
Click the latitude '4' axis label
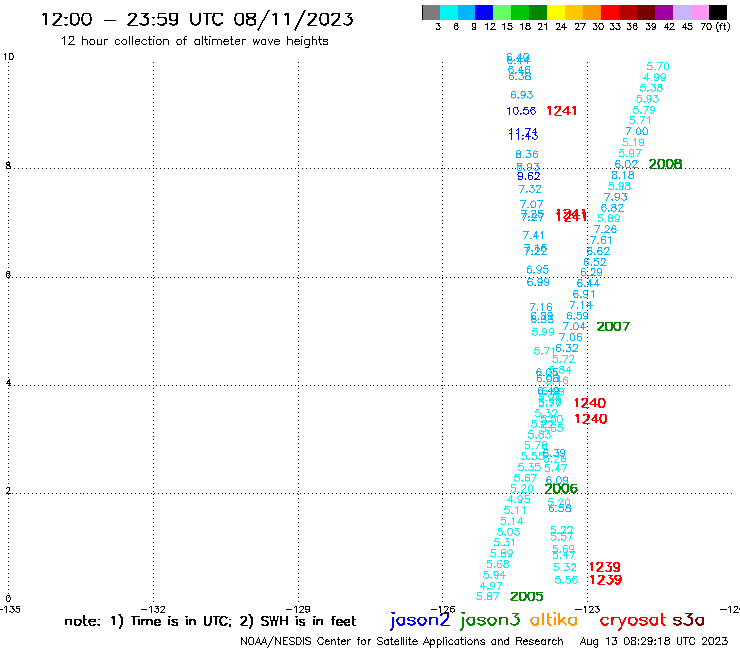[x=8, y=382]
